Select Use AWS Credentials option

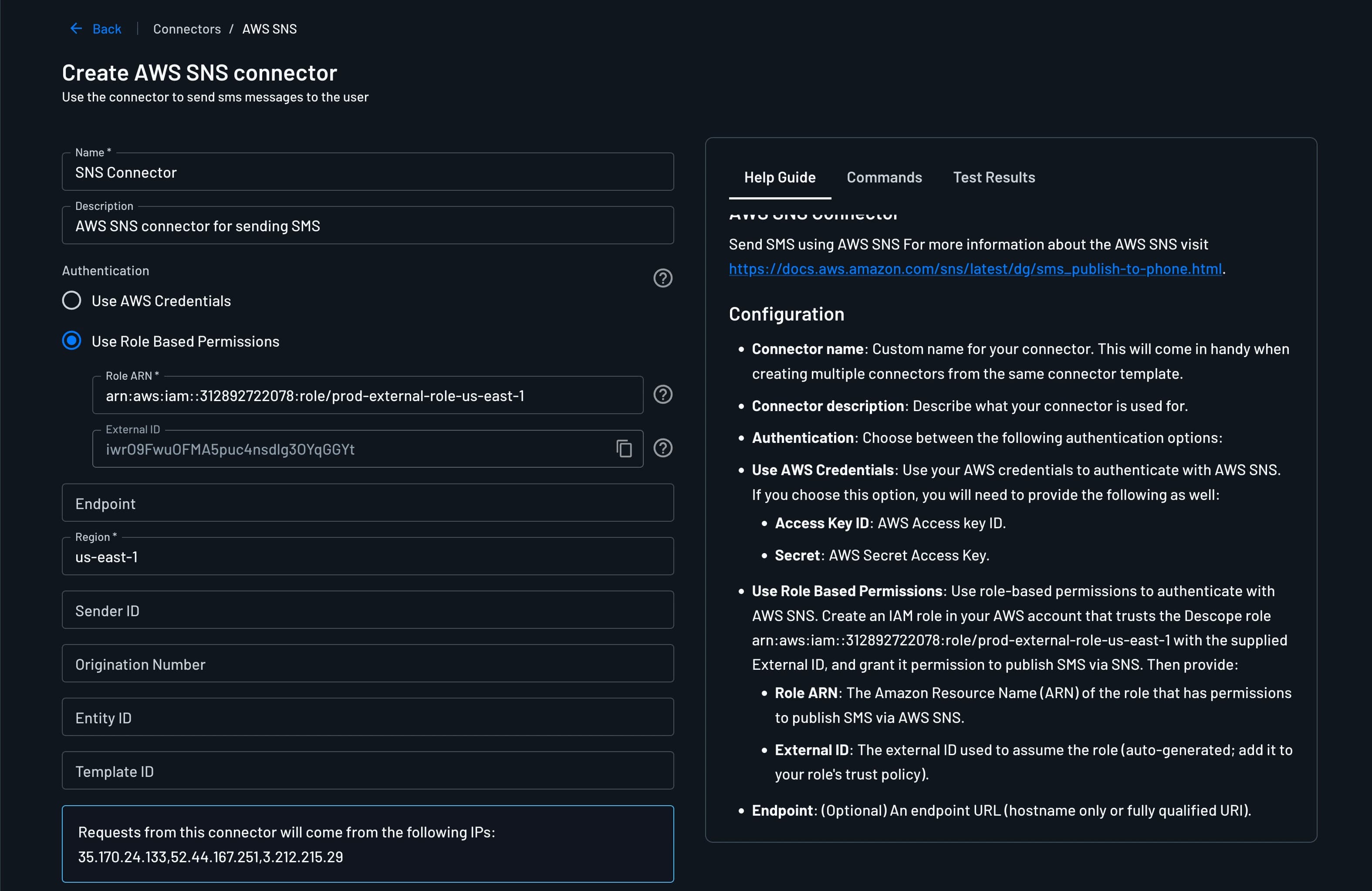(x=71, y=300)
